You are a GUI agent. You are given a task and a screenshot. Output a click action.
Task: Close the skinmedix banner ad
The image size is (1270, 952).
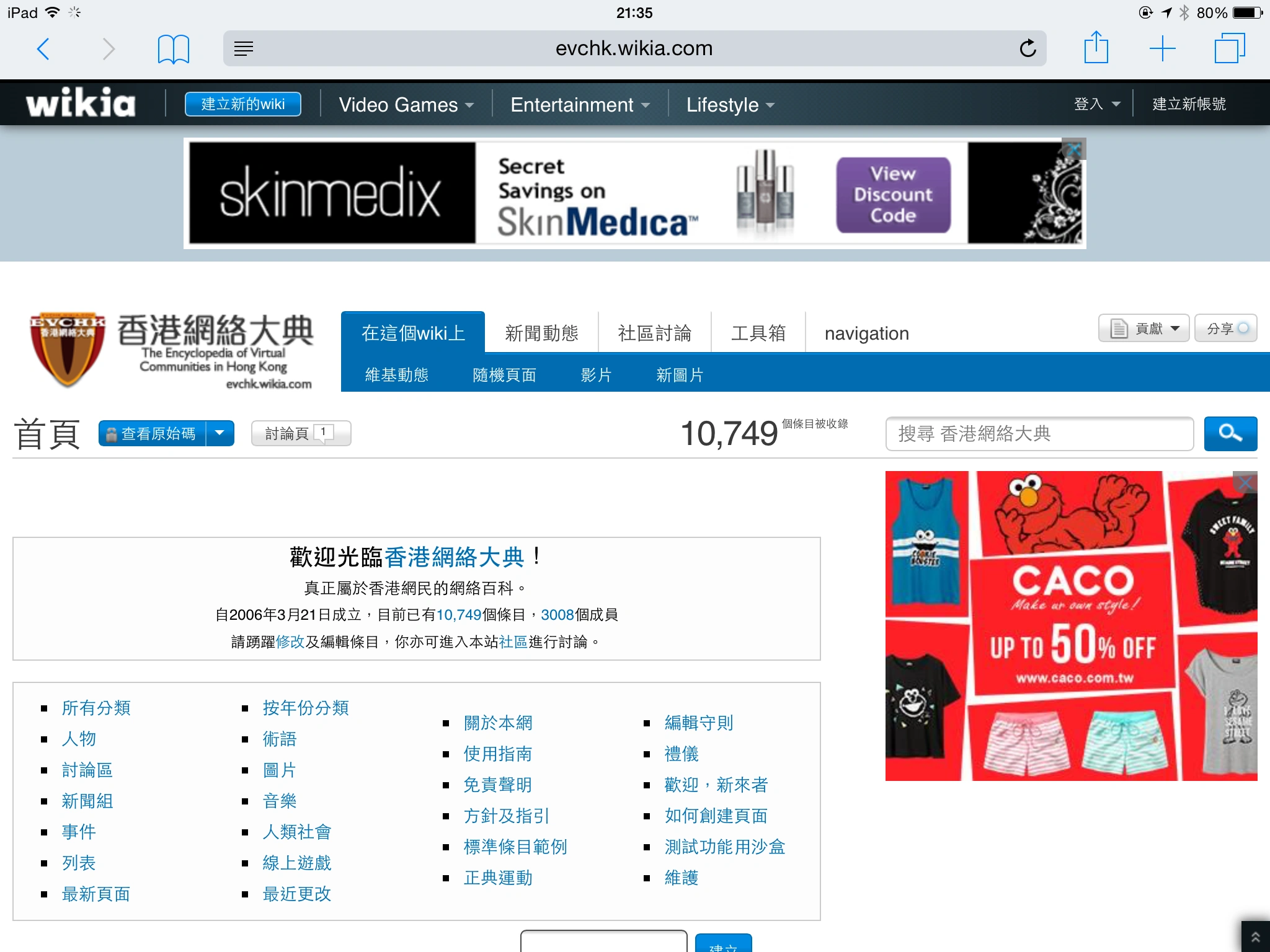coord(1074,149)
